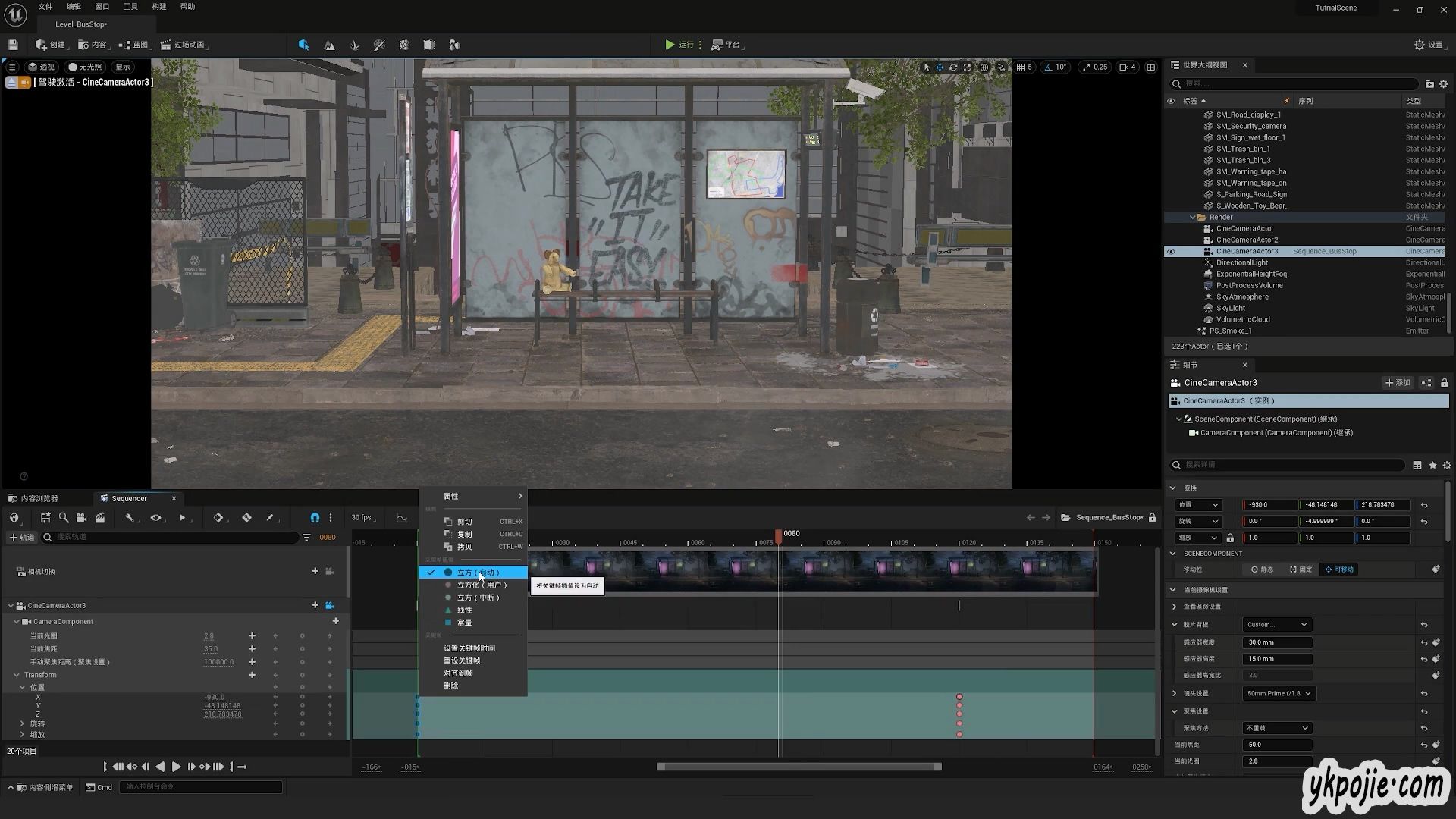Click the camera lock icon on CineCameraActor3 track

[x=330, y=606]
